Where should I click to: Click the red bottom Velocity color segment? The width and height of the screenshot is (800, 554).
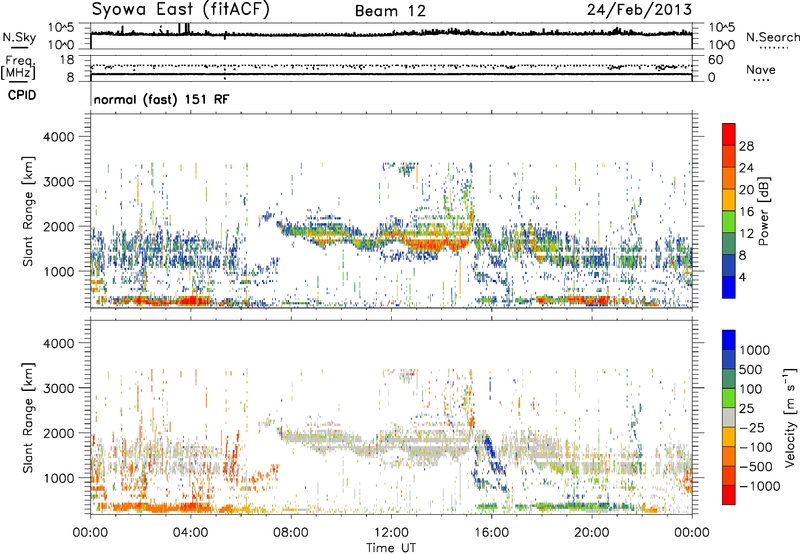point(729,495)
